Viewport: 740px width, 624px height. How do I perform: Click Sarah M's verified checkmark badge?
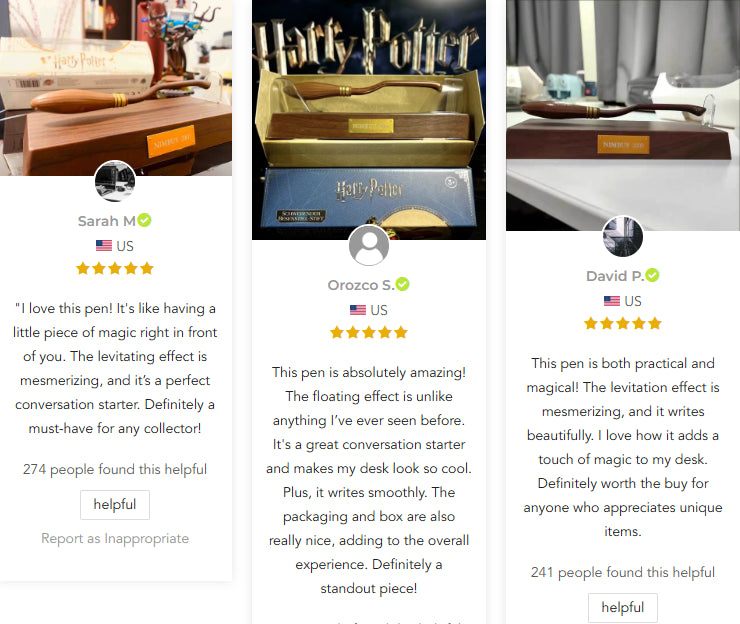(x=144, y=220)
